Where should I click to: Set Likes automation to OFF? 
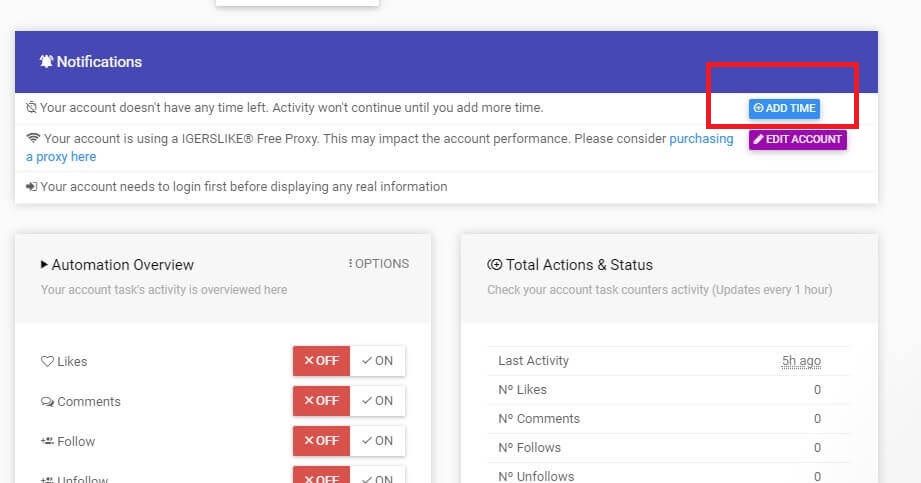click(321, 361)
